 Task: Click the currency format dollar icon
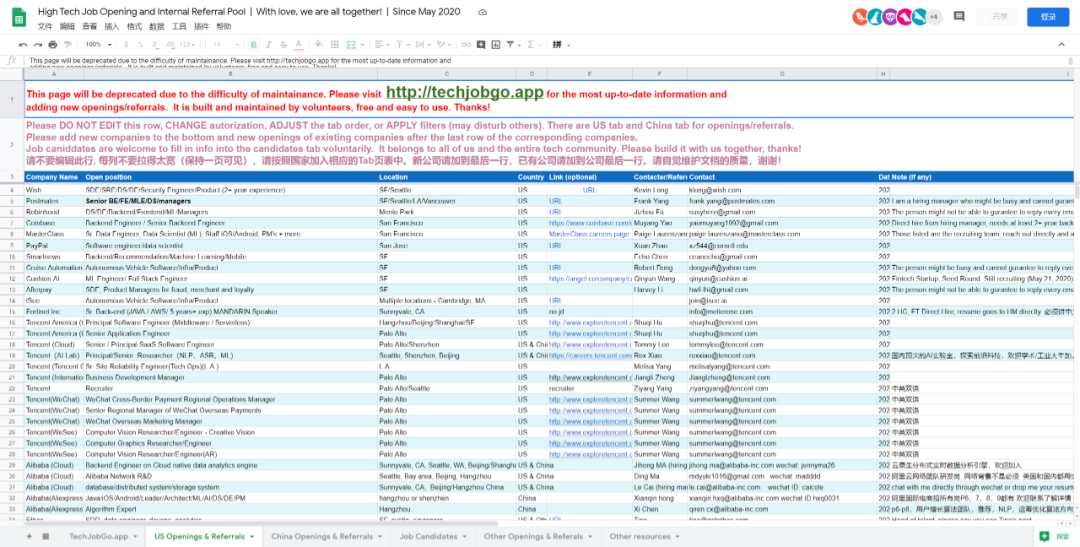pyautogui.click(x=128, y=45)
